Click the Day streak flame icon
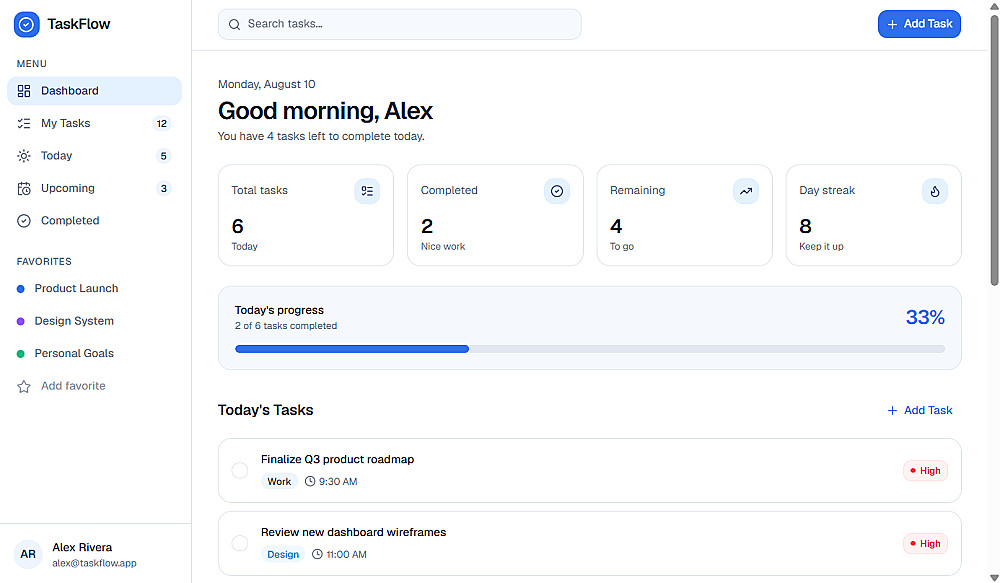Image resolution: width=1000 pixels, height=583 pixels. coord(935,191)
